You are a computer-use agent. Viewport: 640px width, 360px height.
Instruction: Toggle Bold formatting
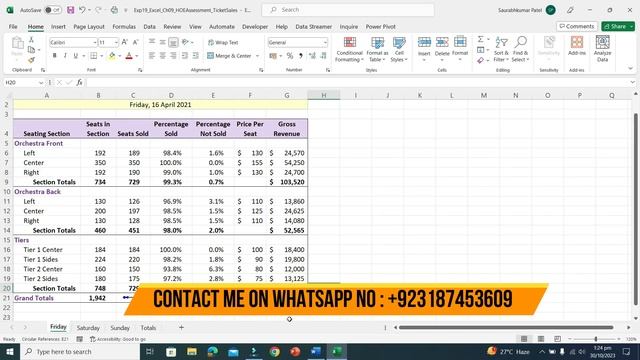[x=54, y=56]
